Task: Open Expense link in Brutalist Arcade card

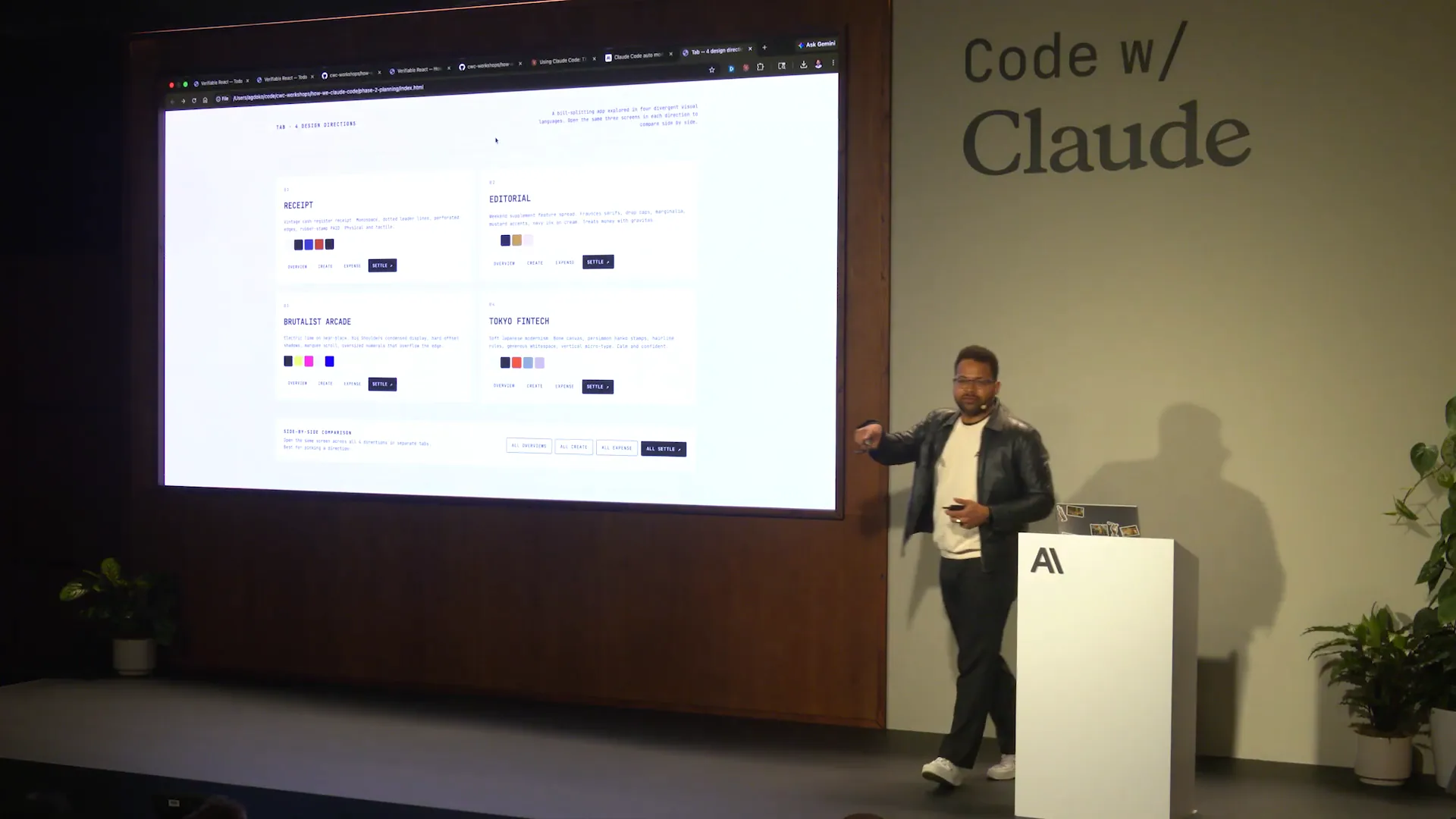Action: point(352,384)
